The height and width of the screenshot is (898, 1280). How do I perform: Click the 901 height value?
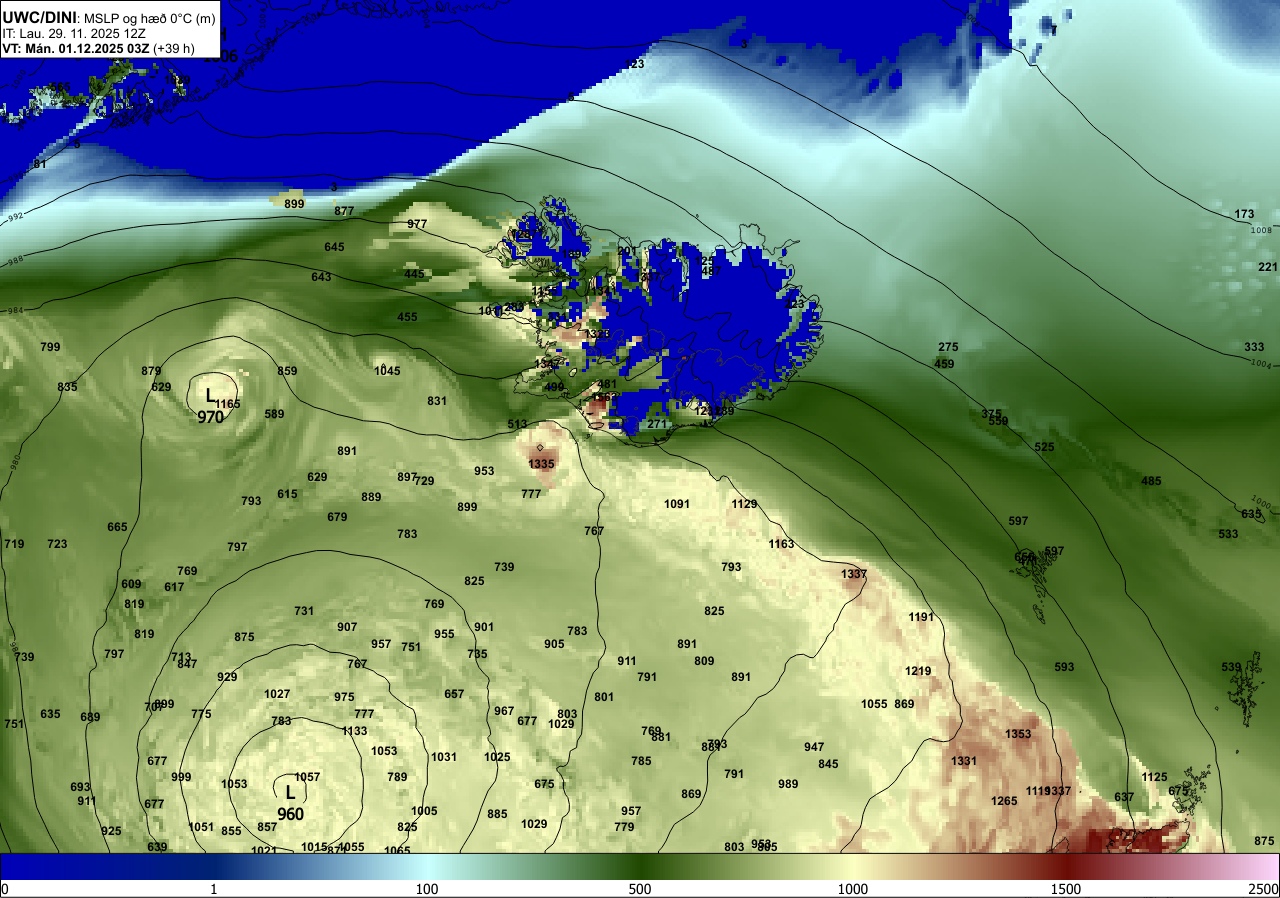[x=484, y=627]
